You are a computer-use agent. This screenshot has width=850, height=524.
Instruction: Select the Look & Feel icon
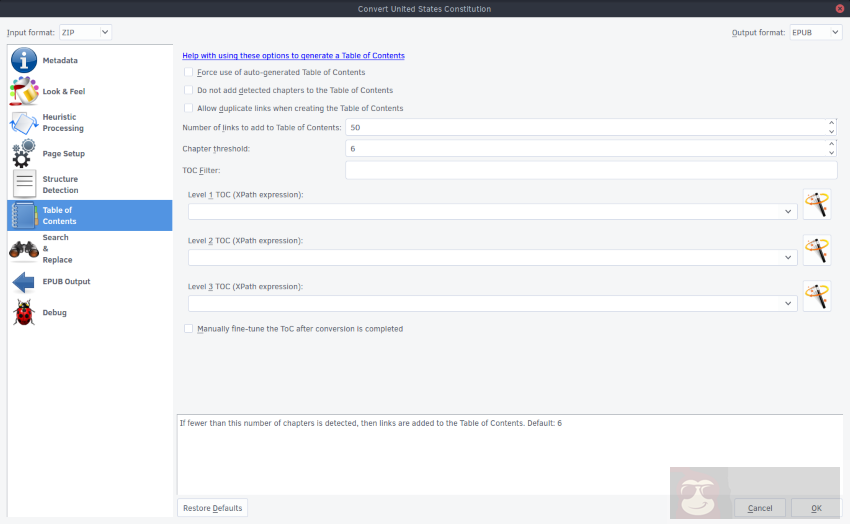coord(24,91)
